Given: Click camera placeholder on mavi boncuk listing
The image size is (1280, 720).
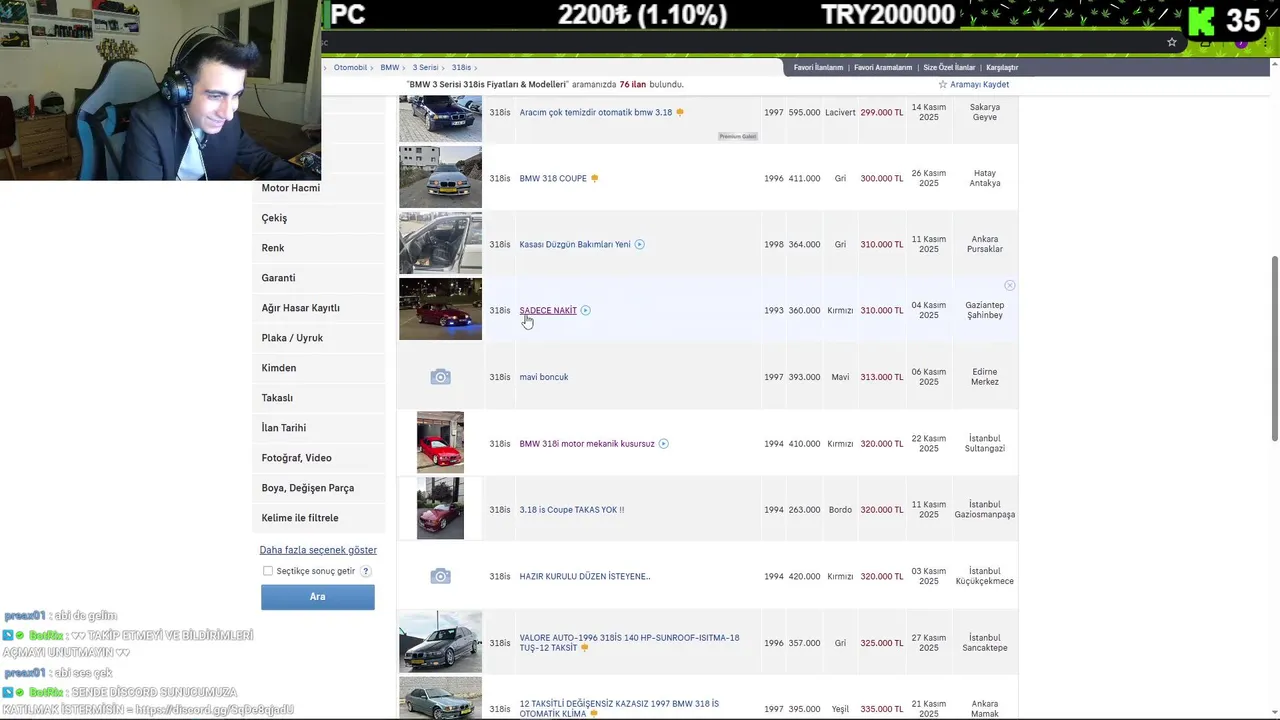Looking at the screenshot, I should click(440, 377).
